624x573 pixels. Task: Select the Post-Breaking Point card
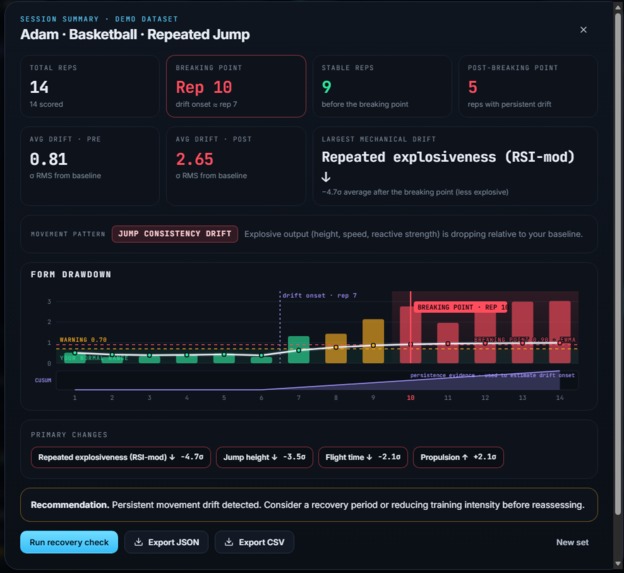pyautogui.click(x=528, y=86)
